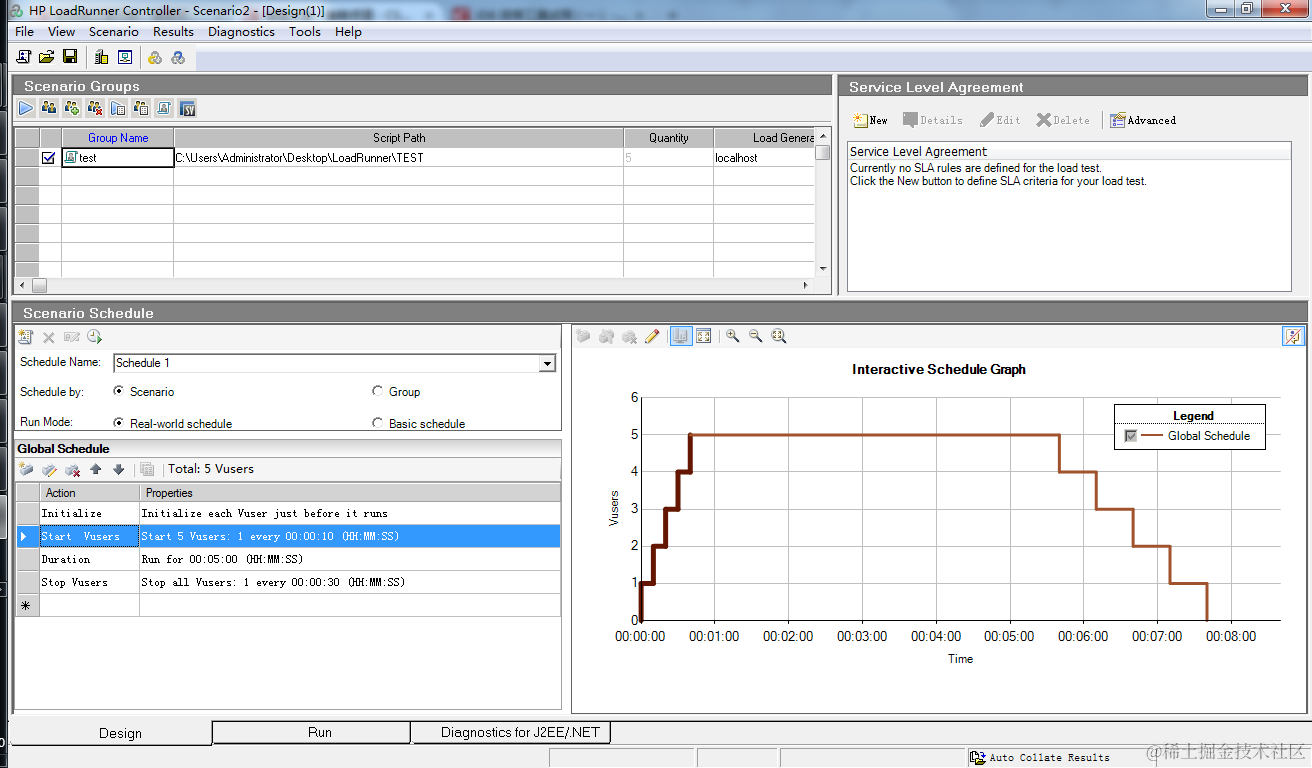Toggle Global Schedule checkbox in the legend
The width and height of the screenshot is (1312, 768).
pos(1131,436)
